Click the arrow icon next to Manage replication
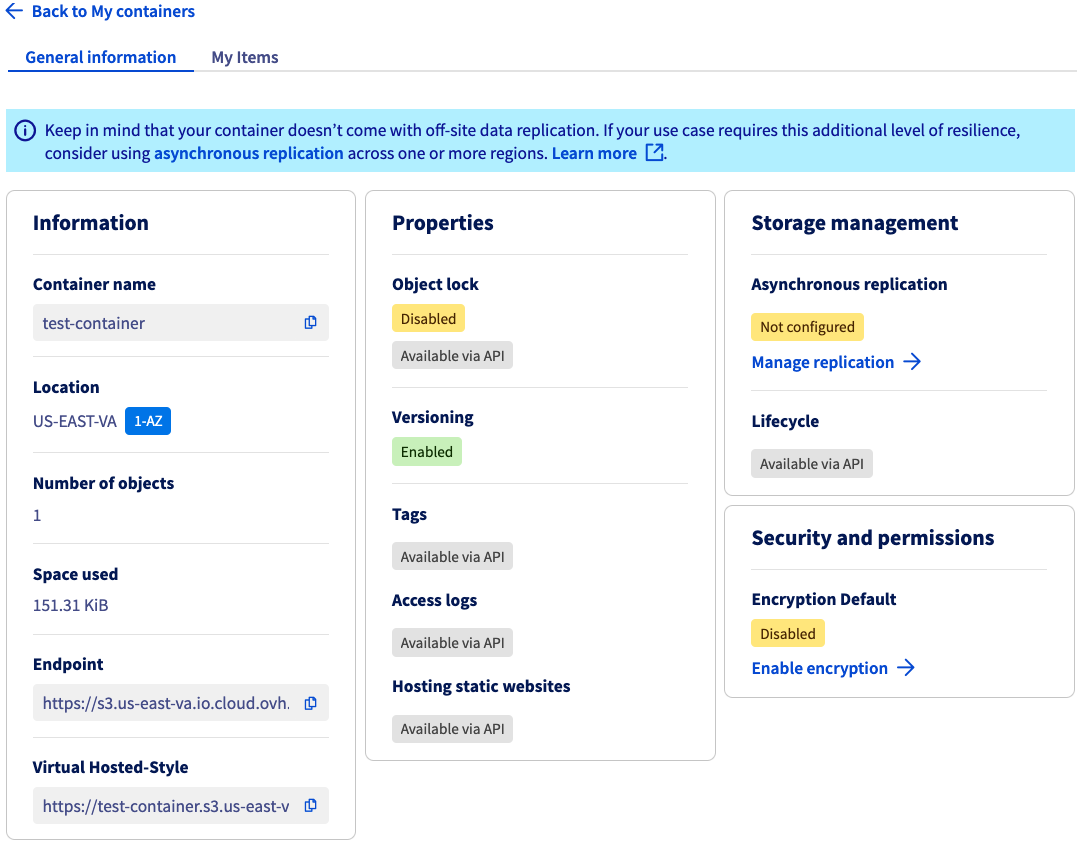 tap(911, 362)
